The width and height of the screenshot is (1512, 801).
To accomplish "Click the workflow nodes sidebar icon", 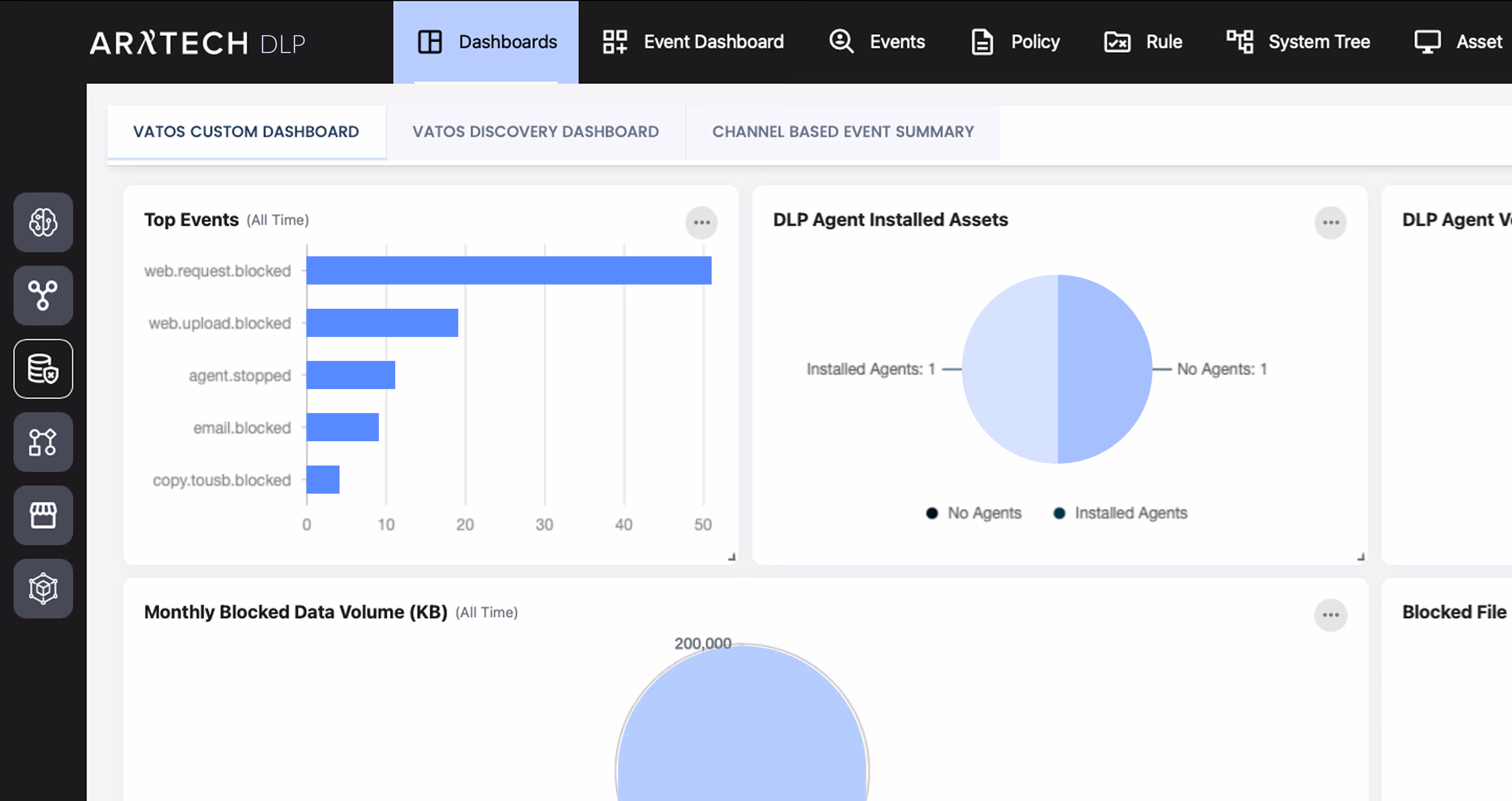I will (43, 442).
